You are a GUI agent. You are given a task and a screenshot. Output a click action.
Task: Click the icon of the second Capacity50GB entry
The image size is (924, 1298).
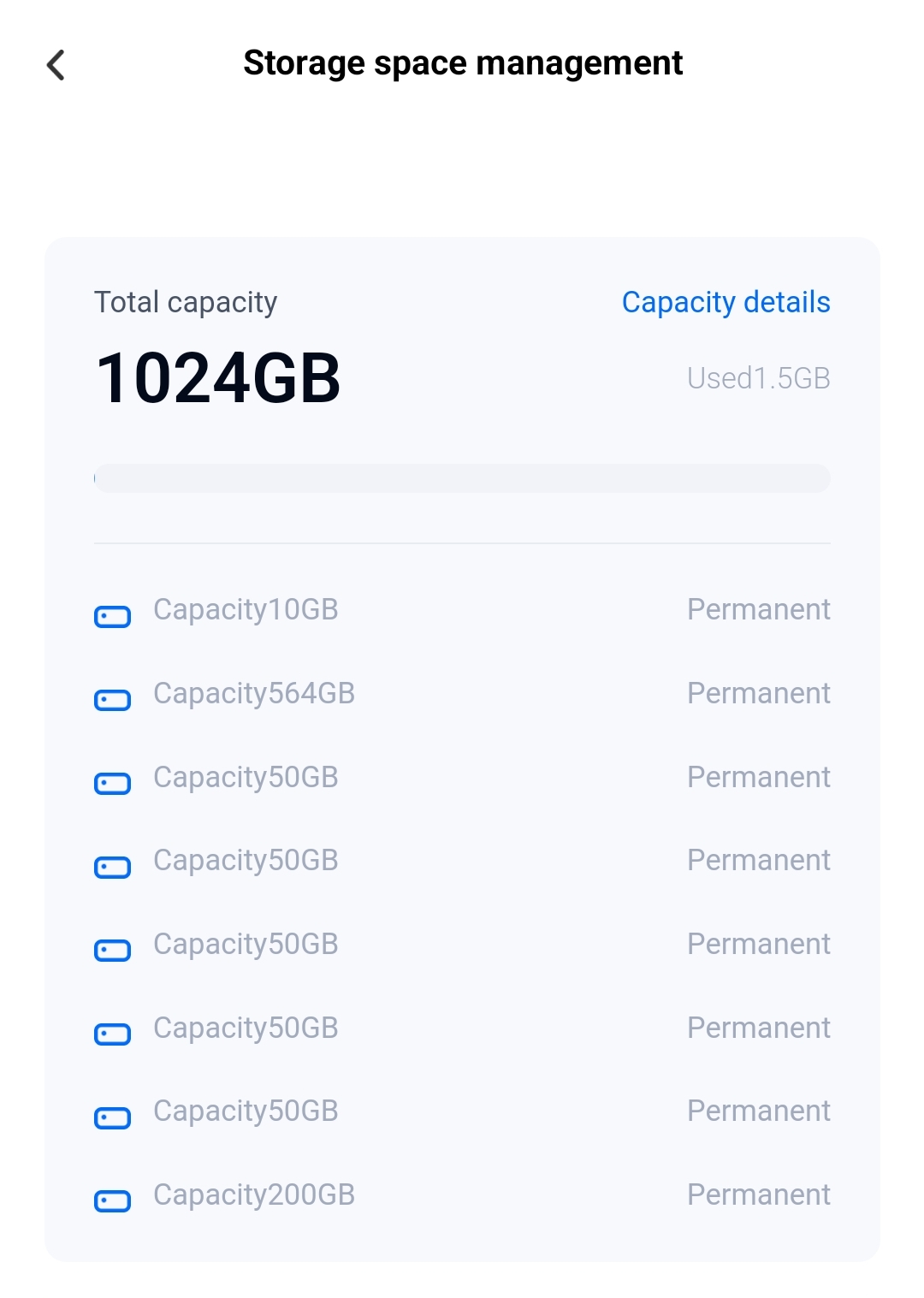(x=112, y=867)
